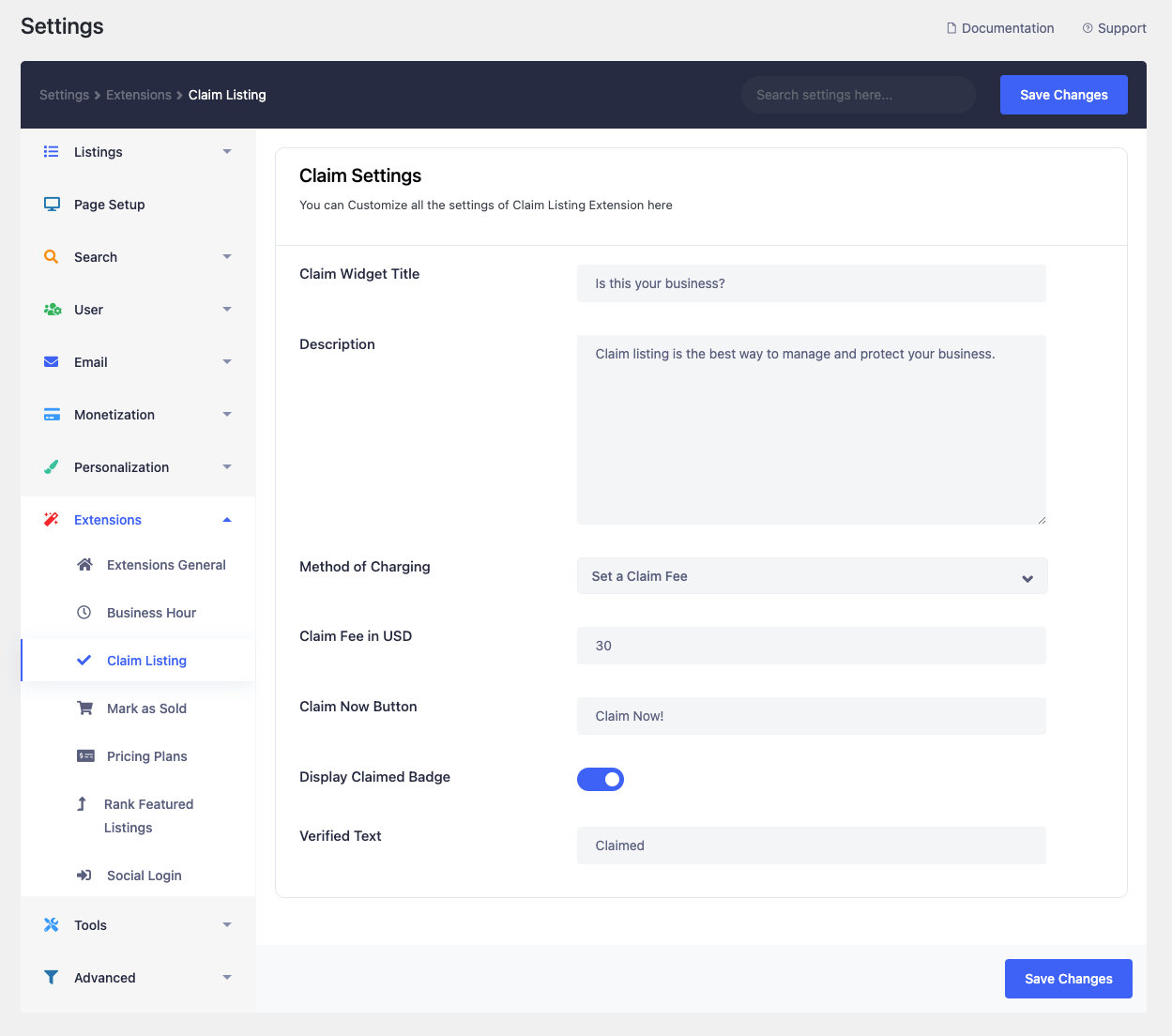Open Business Hour via the clock icon
Viewport: 1172px width, 1036px height.
coord(84,612)
